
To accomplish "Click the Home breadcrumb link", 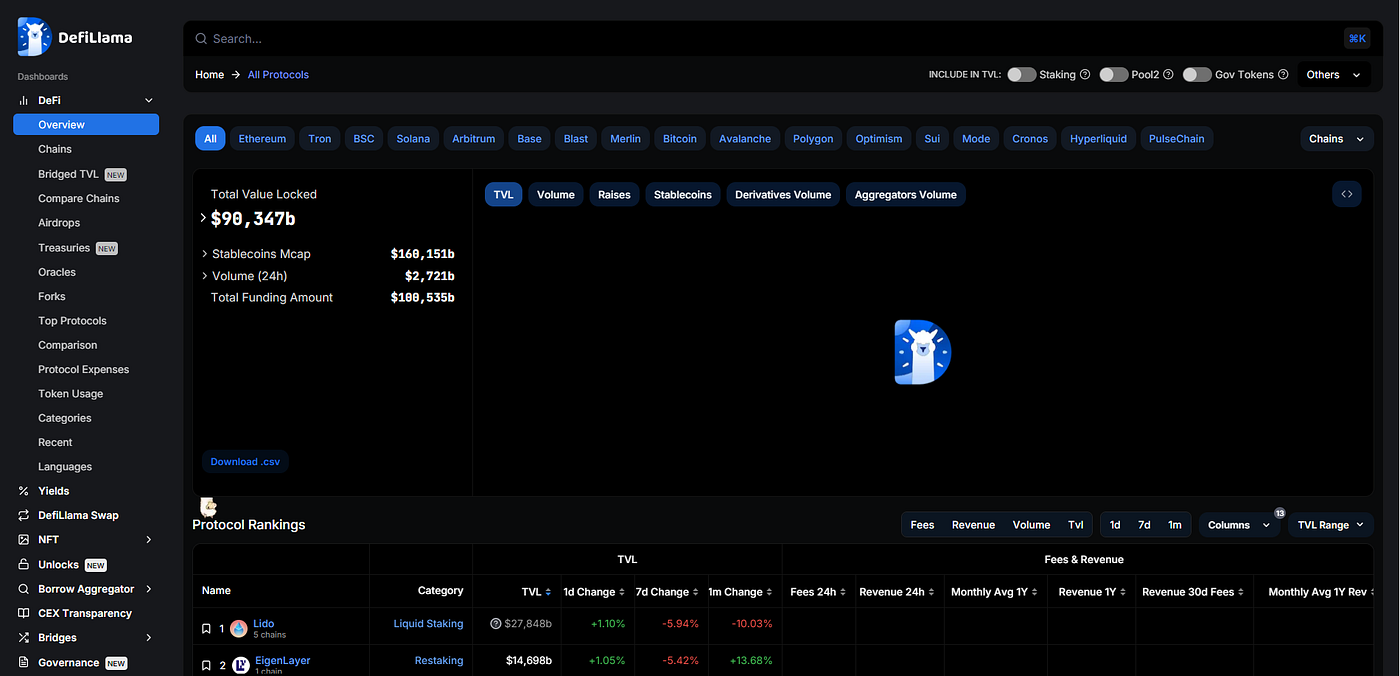I will [209, 75].
